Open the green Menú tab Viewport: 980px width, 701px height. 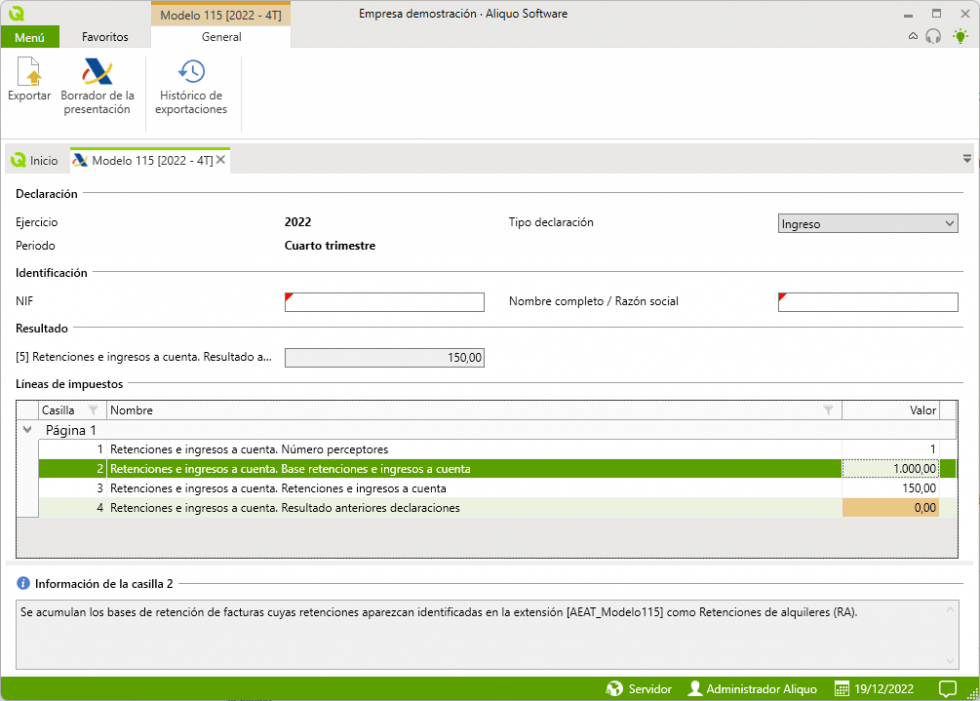pos(30,37)
